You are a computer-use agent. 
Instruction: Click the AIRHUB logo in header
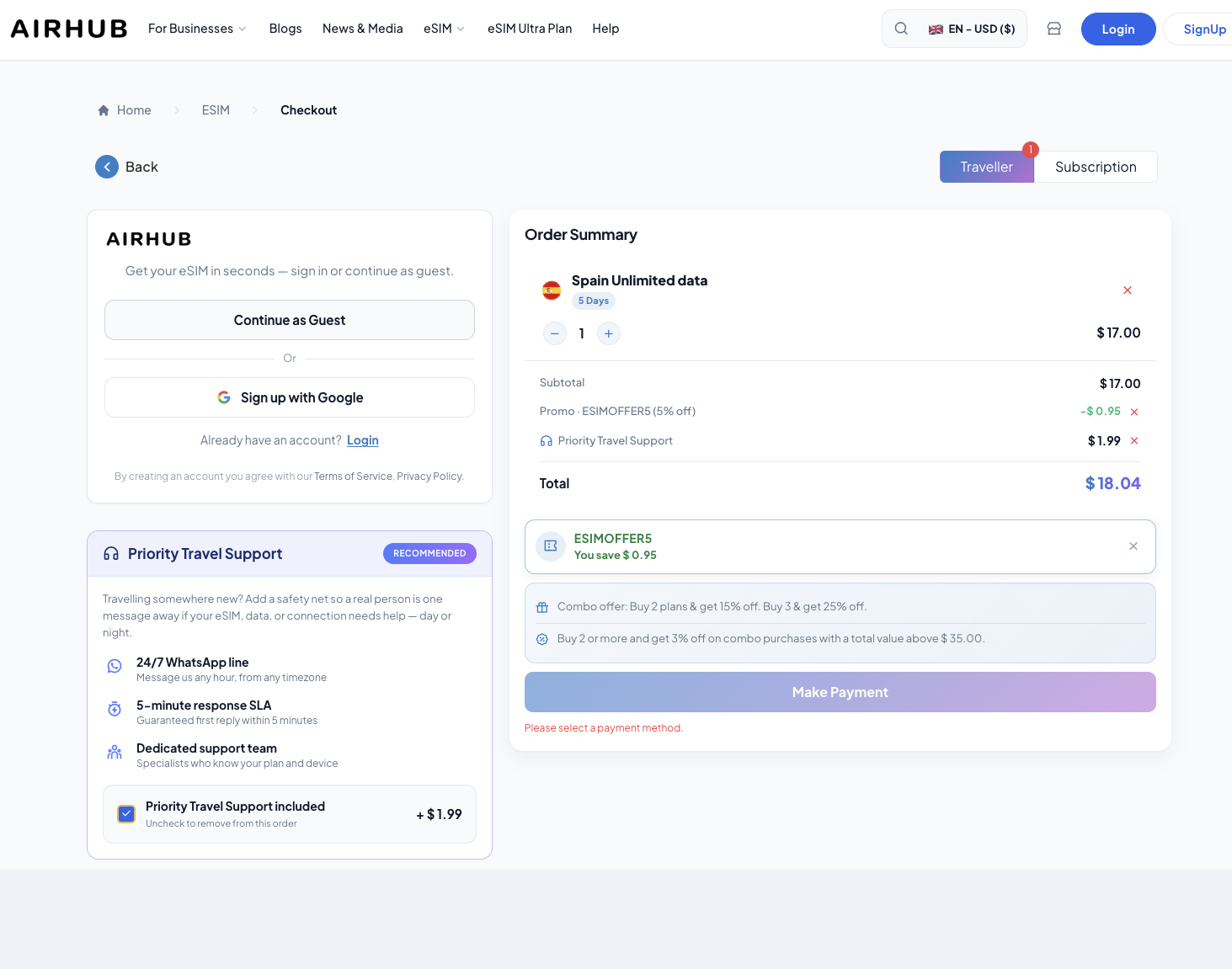click(x=69, y=29)
